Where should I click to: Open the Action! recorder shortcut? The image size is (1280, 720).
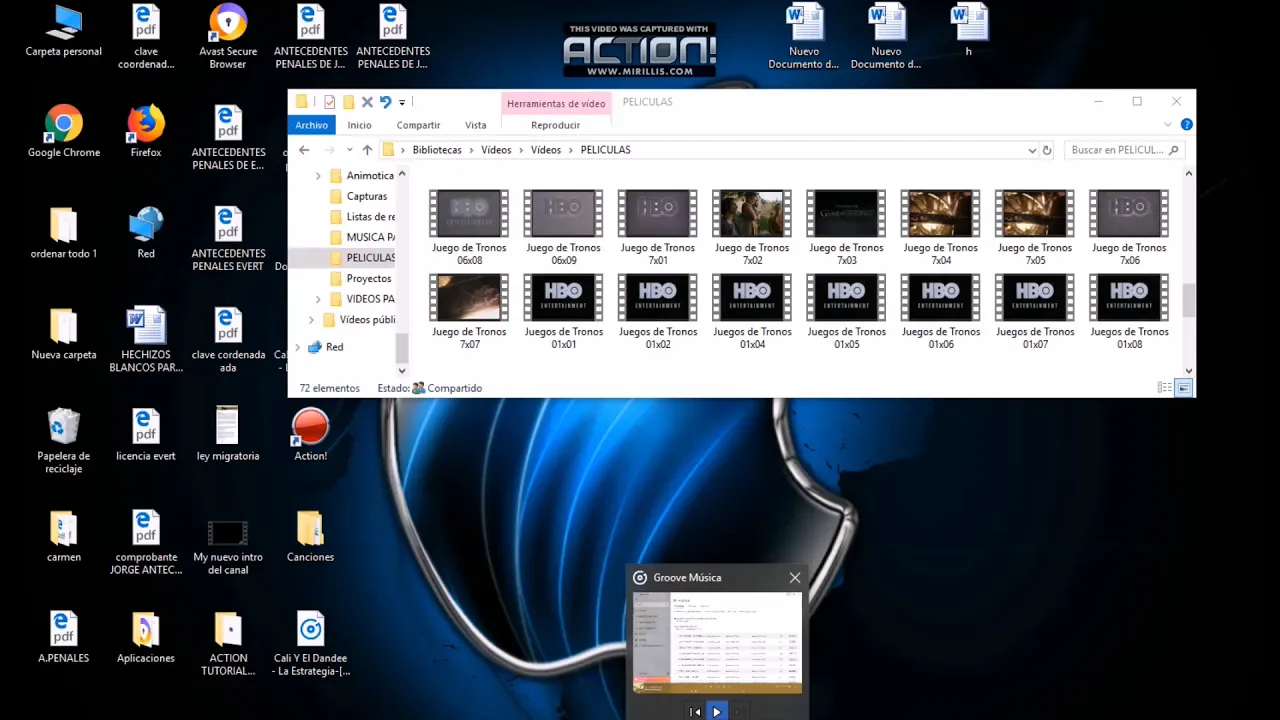point(310,434)
